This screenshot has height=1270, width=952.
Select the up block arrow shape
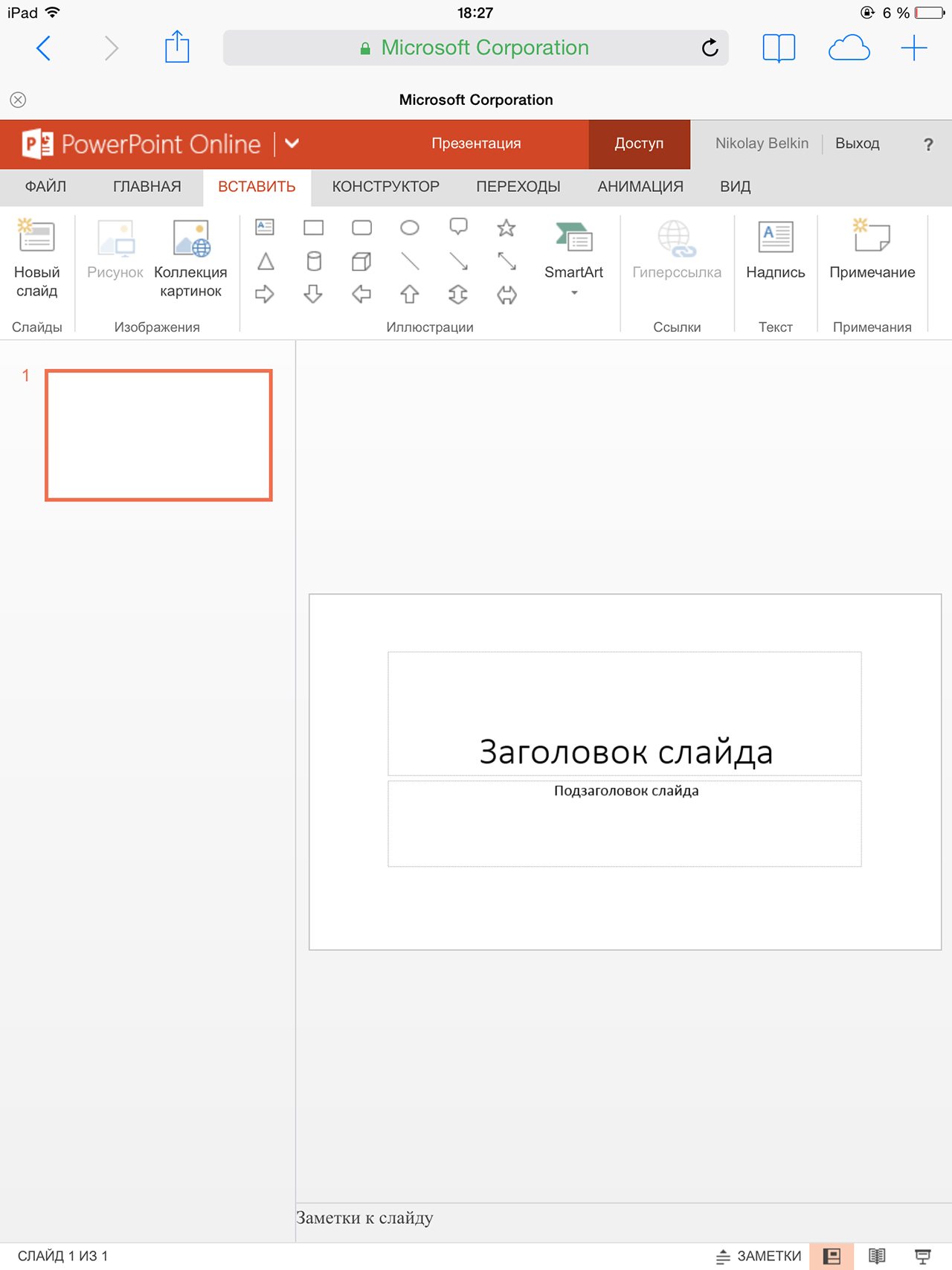[x=410, y=295]
